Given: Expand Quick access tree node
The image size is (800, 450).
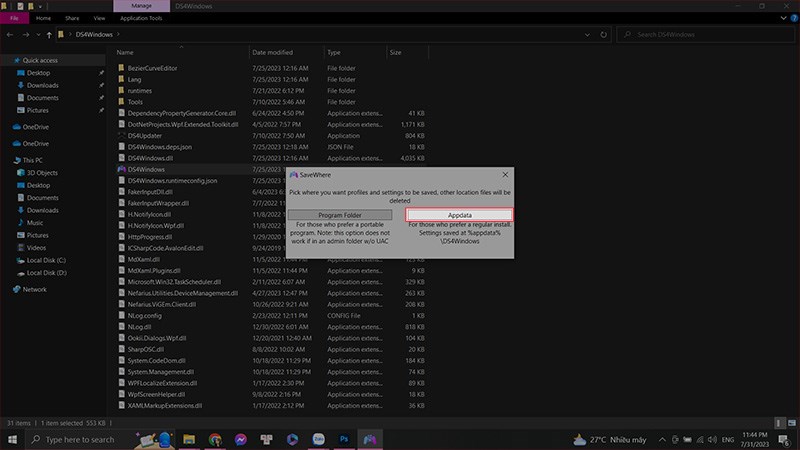Looking at the screenshot, I should 7,59.
